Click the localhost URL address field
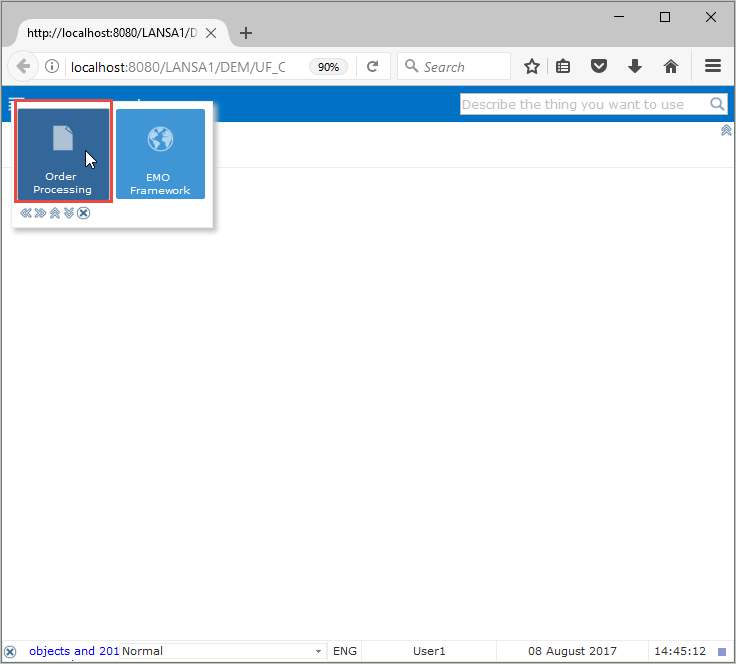736x664 pixels. coord(178,67)
